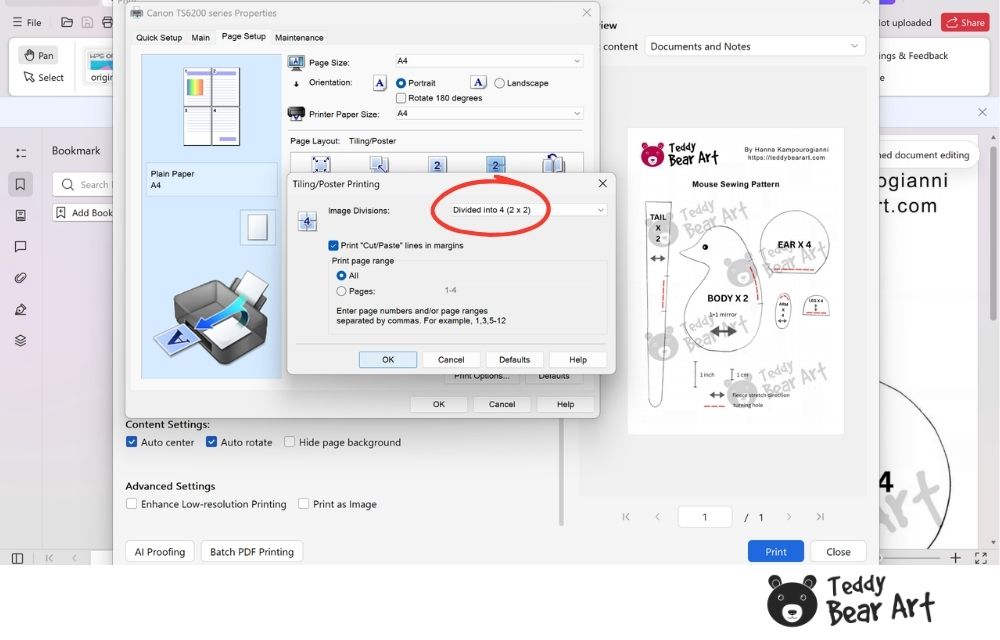Select the Select arrow tool

coord(43,77)
